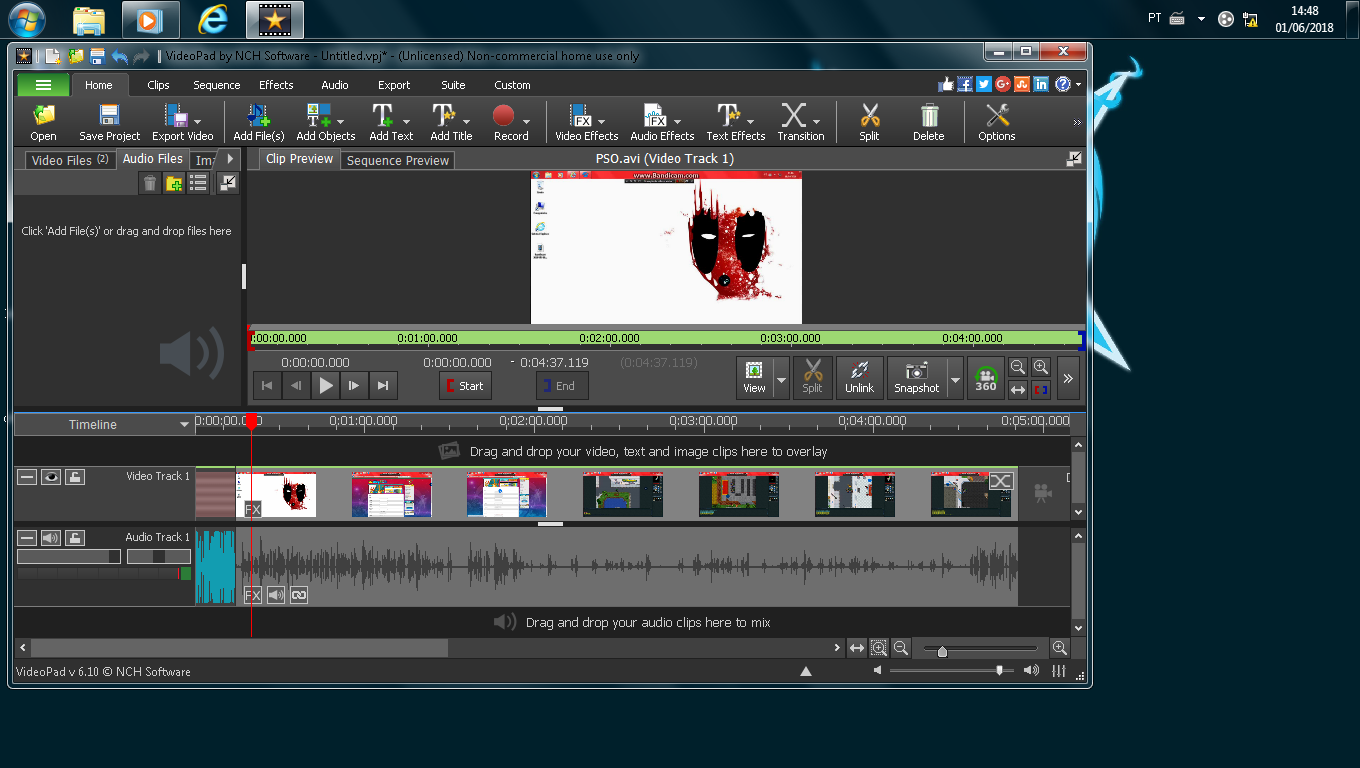Create a new folder in the media bin
This screenshot has height=768, width=1360.
[x=174, y=183]
